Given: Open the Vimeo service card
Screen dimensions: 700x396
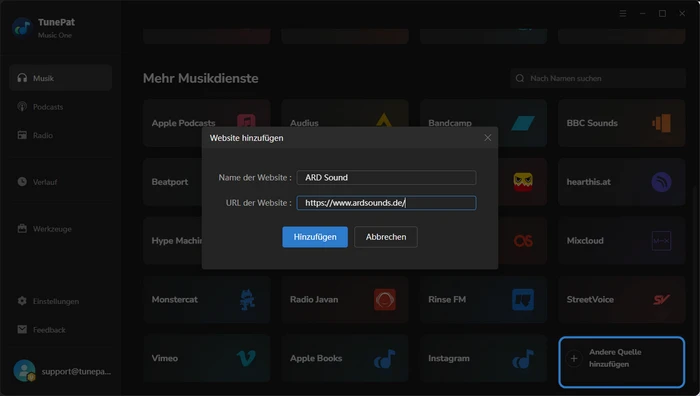Looking at the screenshot, I should [x=207, y=358].
